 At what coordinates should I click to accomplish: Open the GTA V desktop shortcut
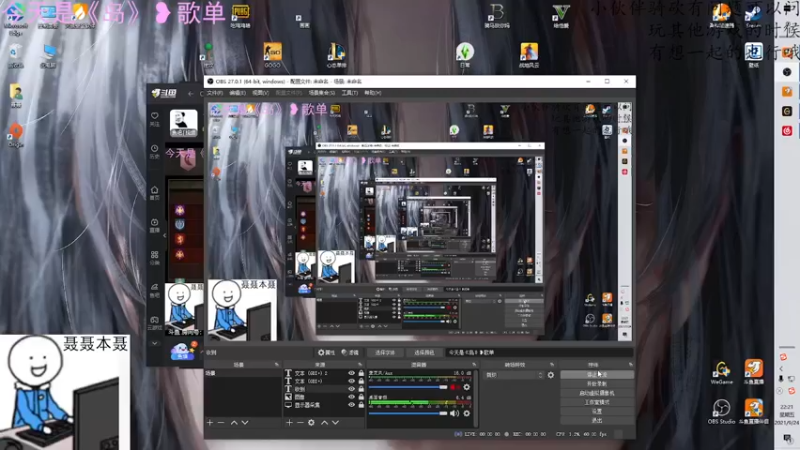point(561,15)
